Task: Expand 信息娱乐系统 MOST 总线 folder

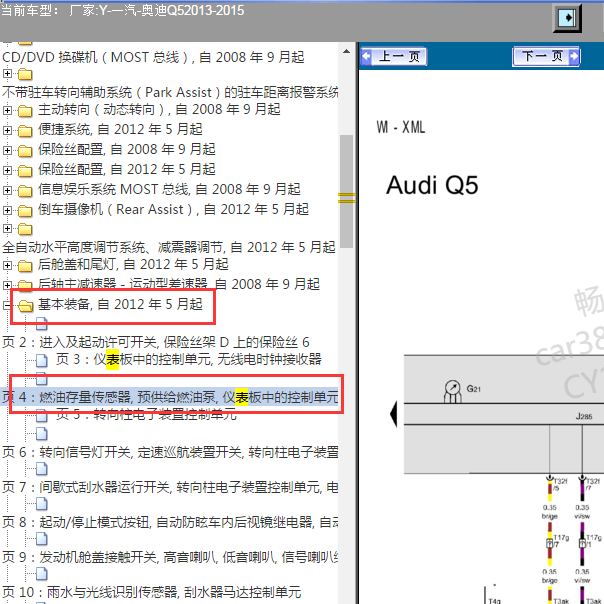Action: (x=7, y=190)
